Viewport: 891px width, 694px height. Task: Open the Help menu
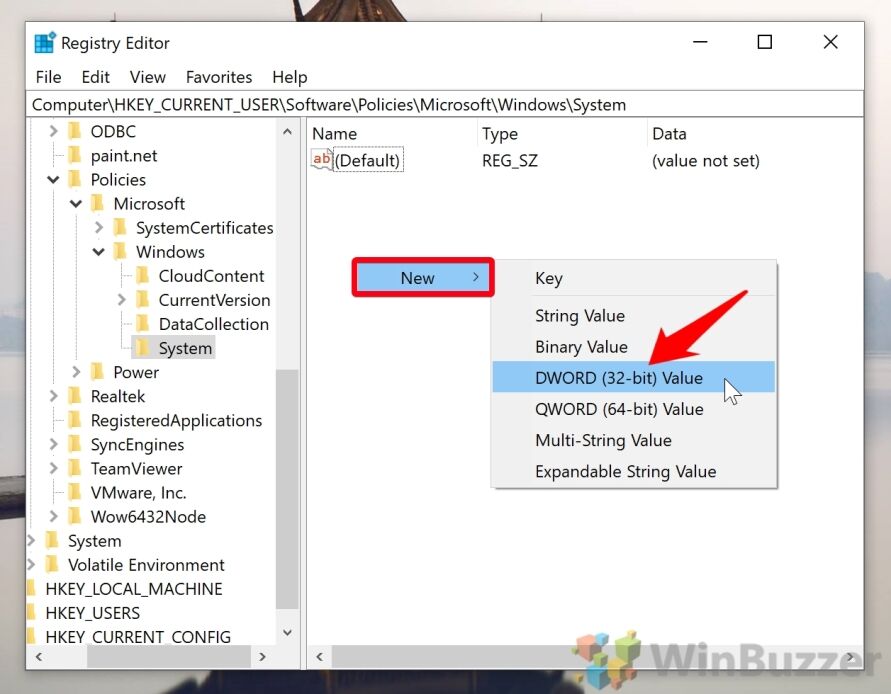point(290,77)
